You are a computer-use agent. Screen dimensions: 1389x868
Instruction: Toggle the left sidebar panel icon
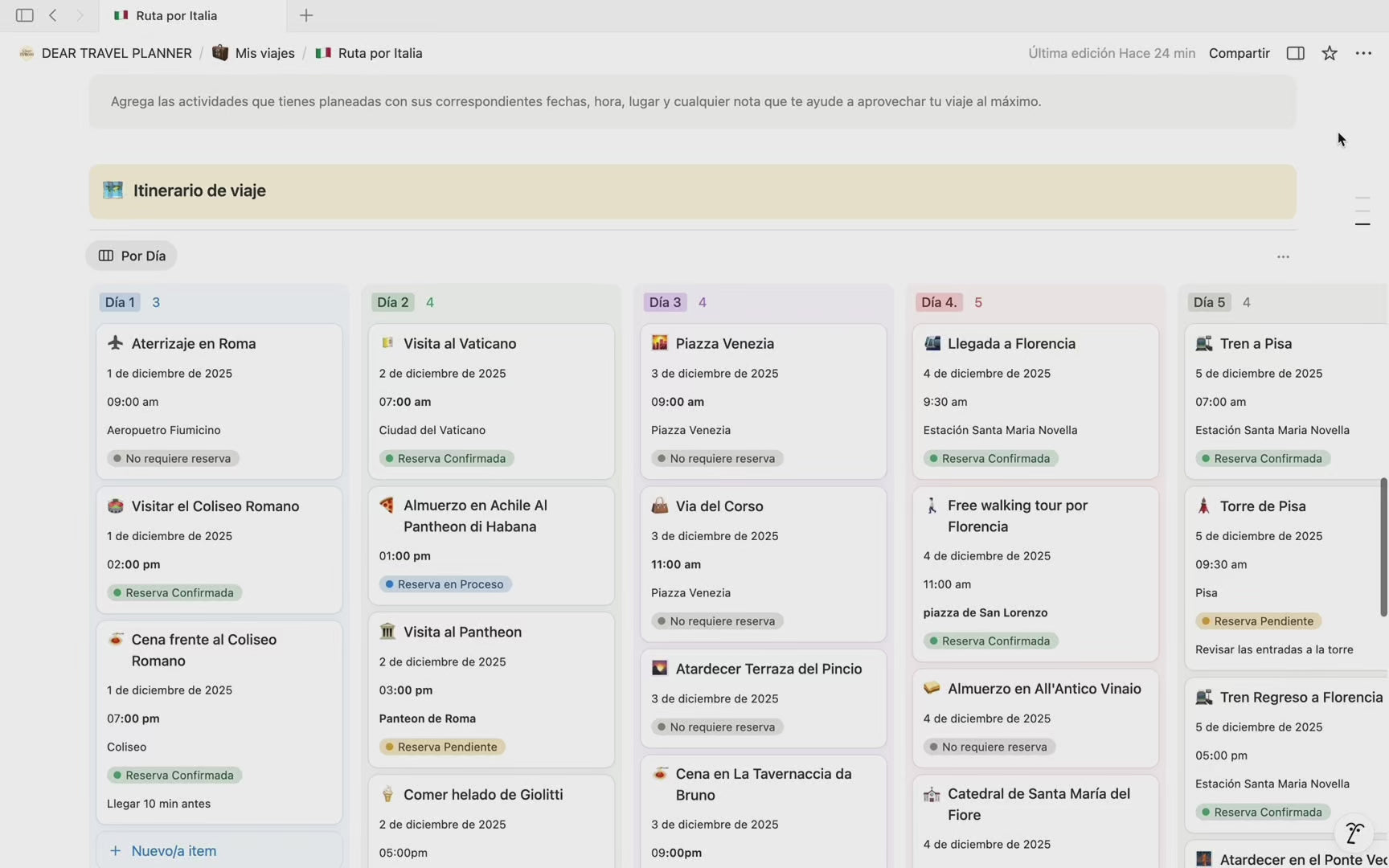point(24,15)
